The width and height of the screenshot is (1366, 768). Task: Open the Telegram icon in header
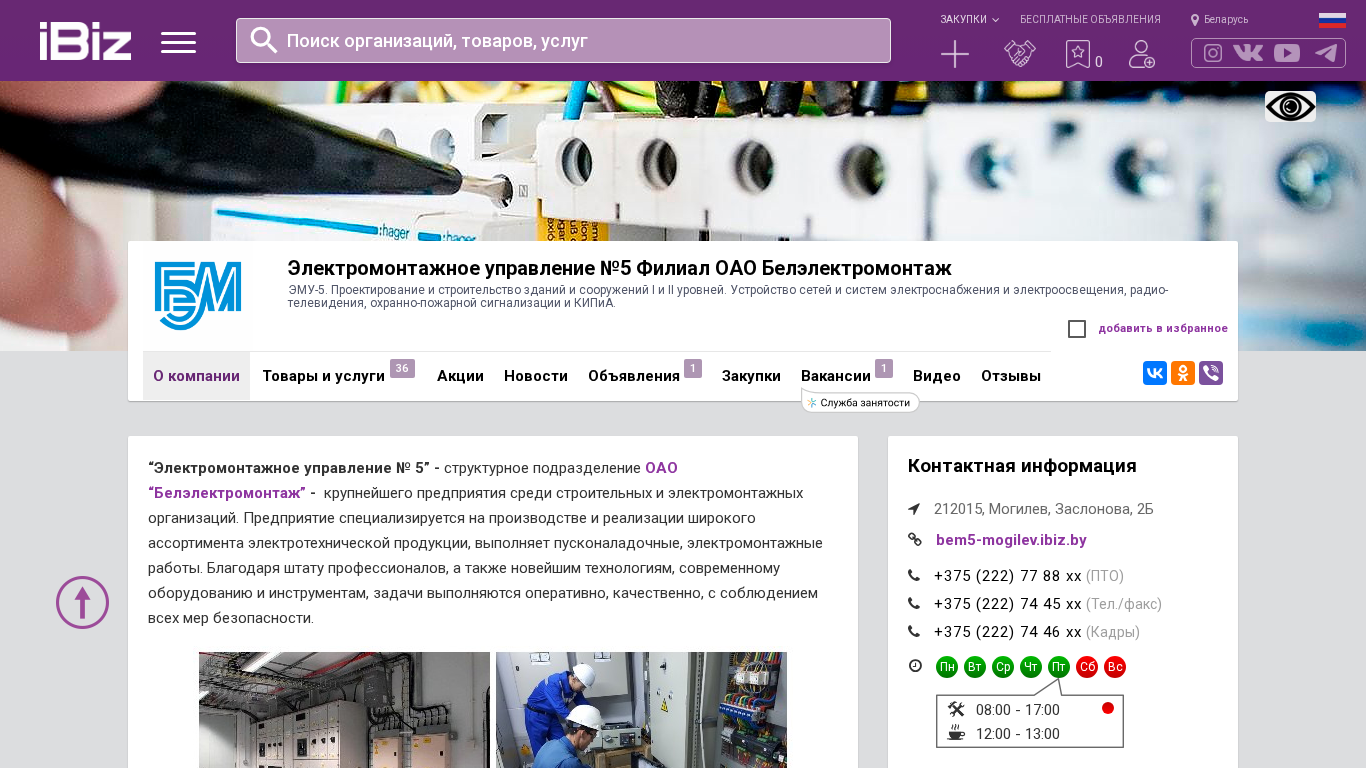[1326, 53]
